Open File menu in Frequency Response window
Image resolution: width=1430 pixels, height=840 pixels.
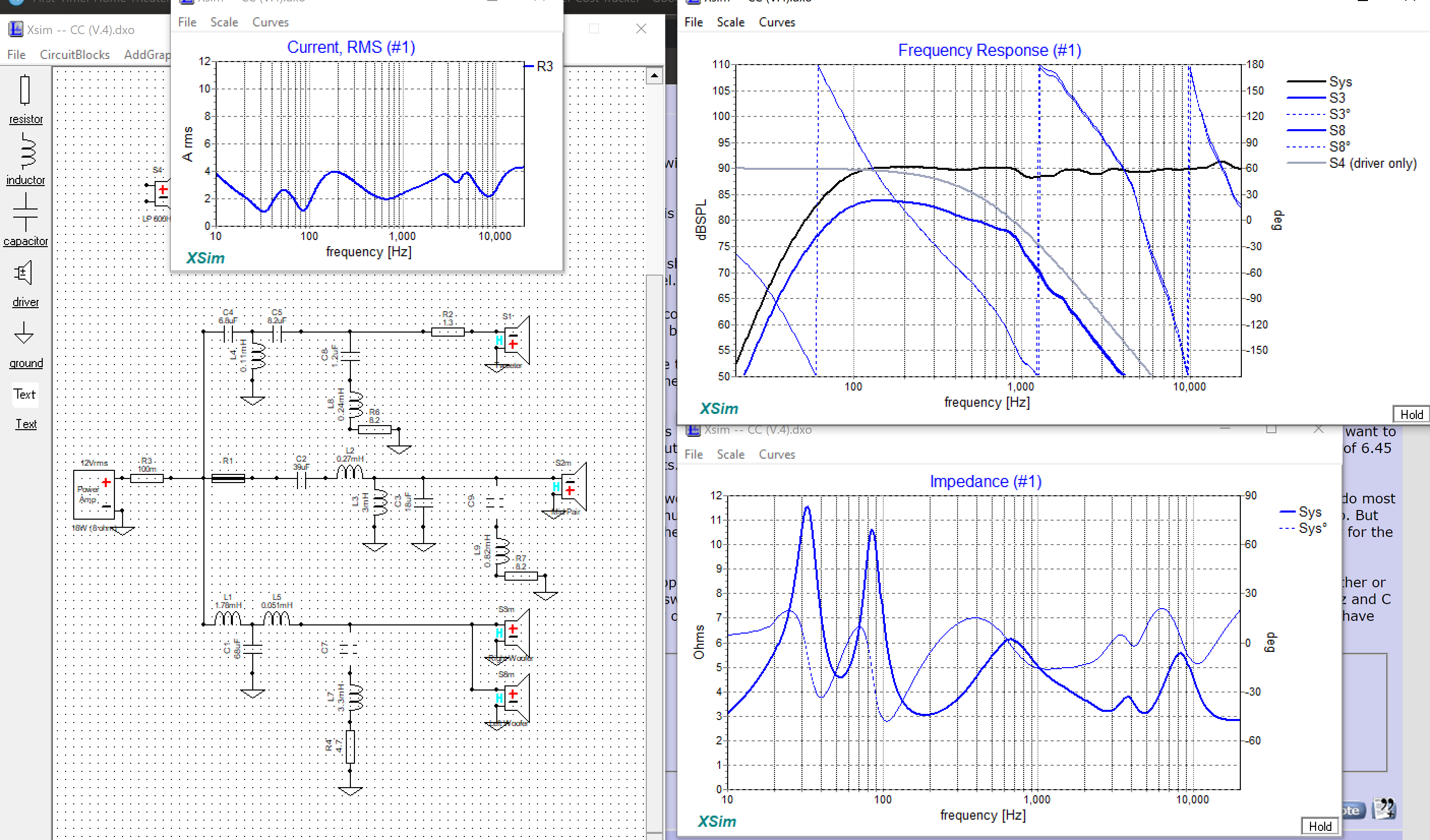[694, 22]
